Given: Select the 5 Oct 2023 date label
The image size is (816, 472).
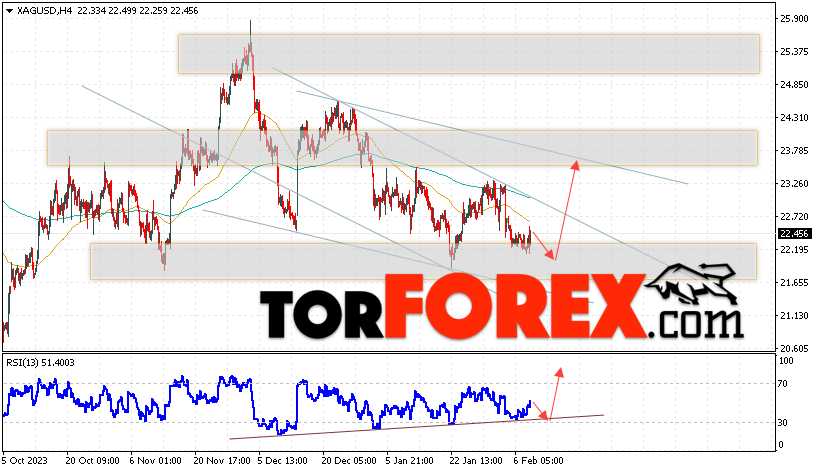Looking at the screenshot, I should click(x=25, y=461).
